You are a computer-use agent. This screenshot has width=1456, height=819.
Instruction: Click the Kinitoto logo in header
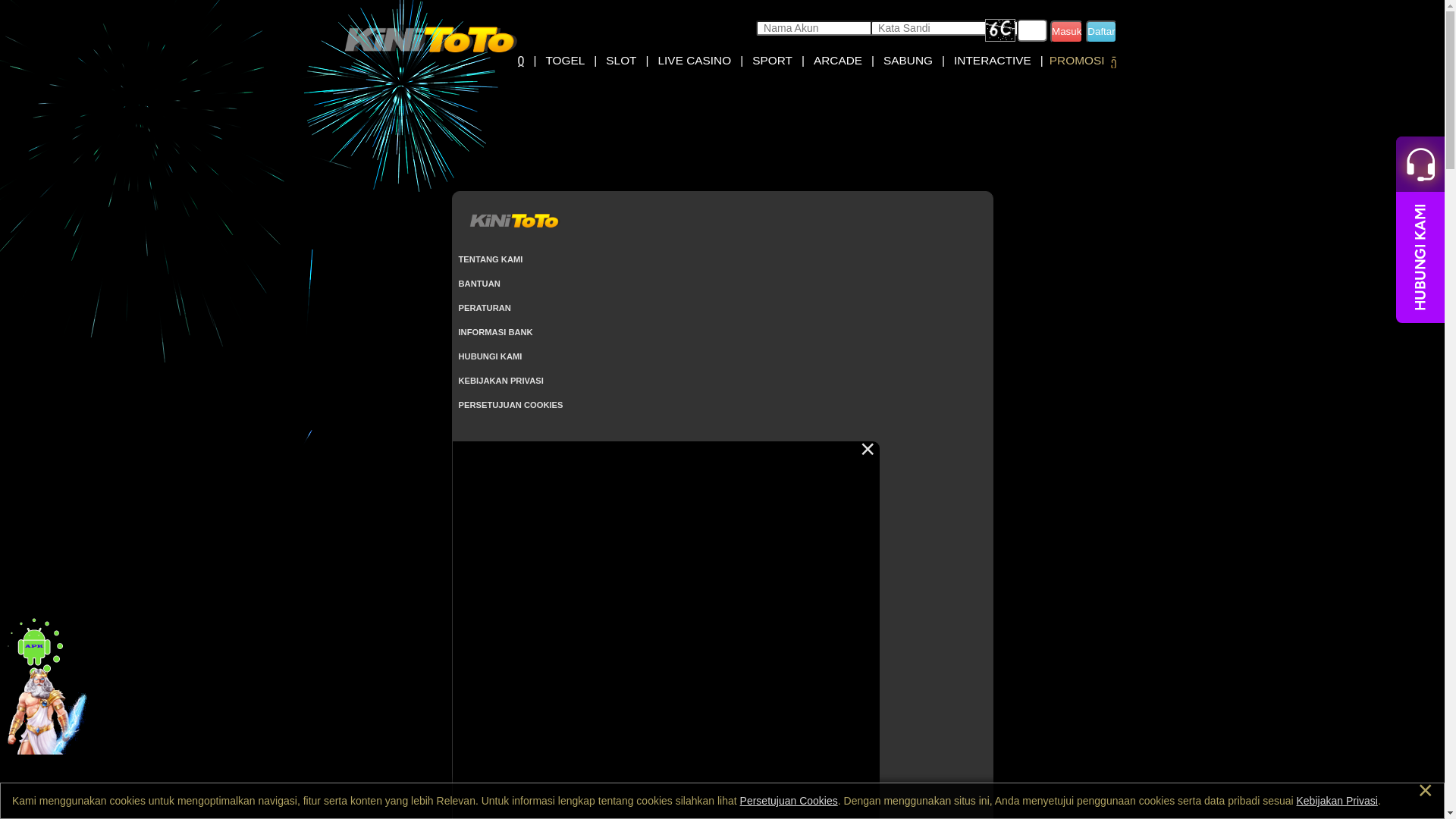coord(430,40)
